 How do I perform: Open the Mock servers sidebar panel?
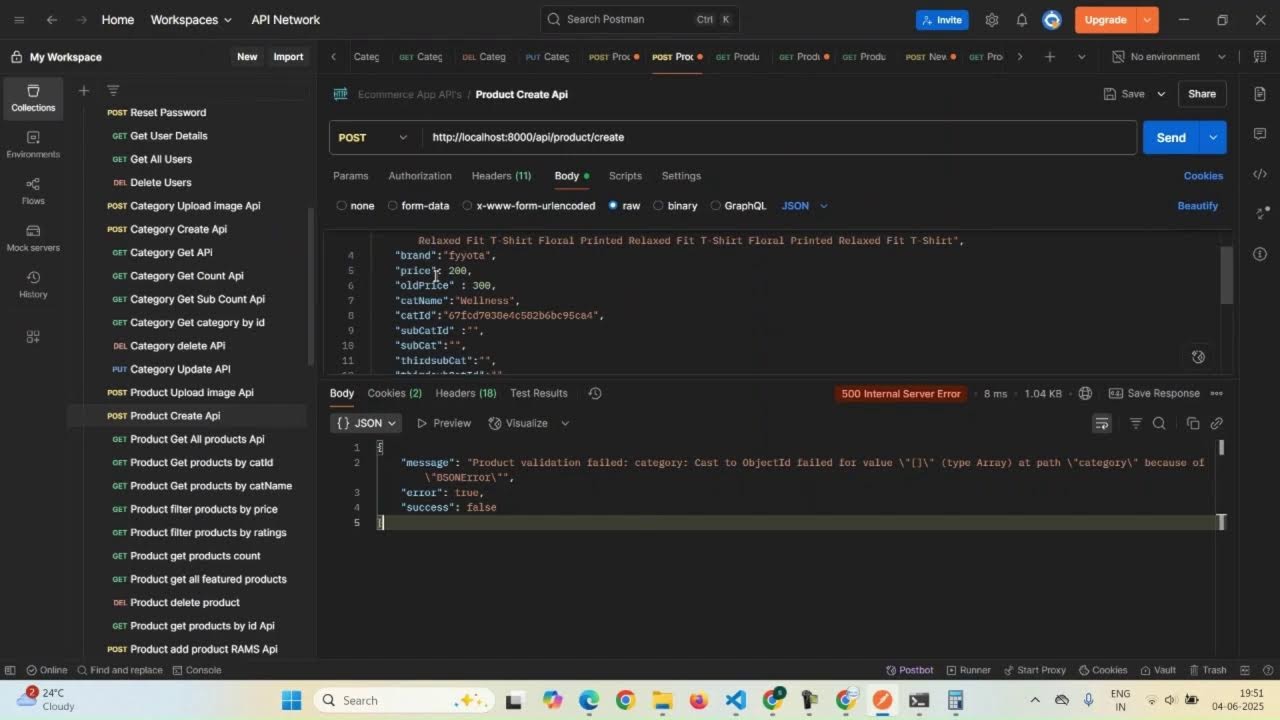pos(33,238)
